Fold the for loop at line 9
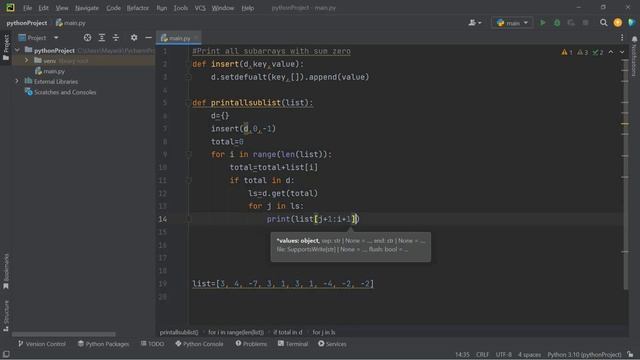Image resolution: width=640 pixels, height=360 pixels. (189, 154)
